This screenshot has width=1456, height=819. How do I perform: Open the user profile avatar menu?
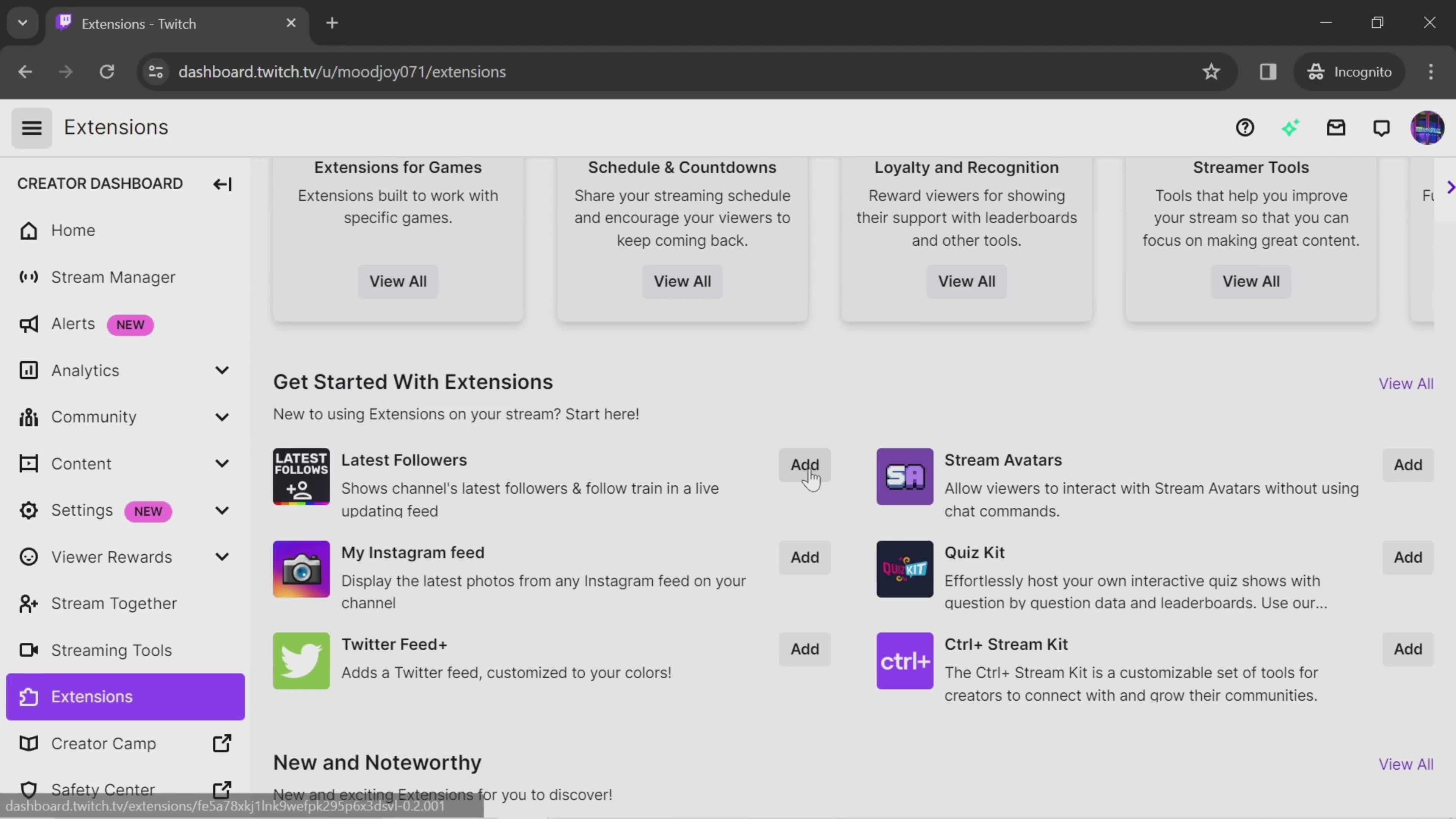pos(1427,128)
